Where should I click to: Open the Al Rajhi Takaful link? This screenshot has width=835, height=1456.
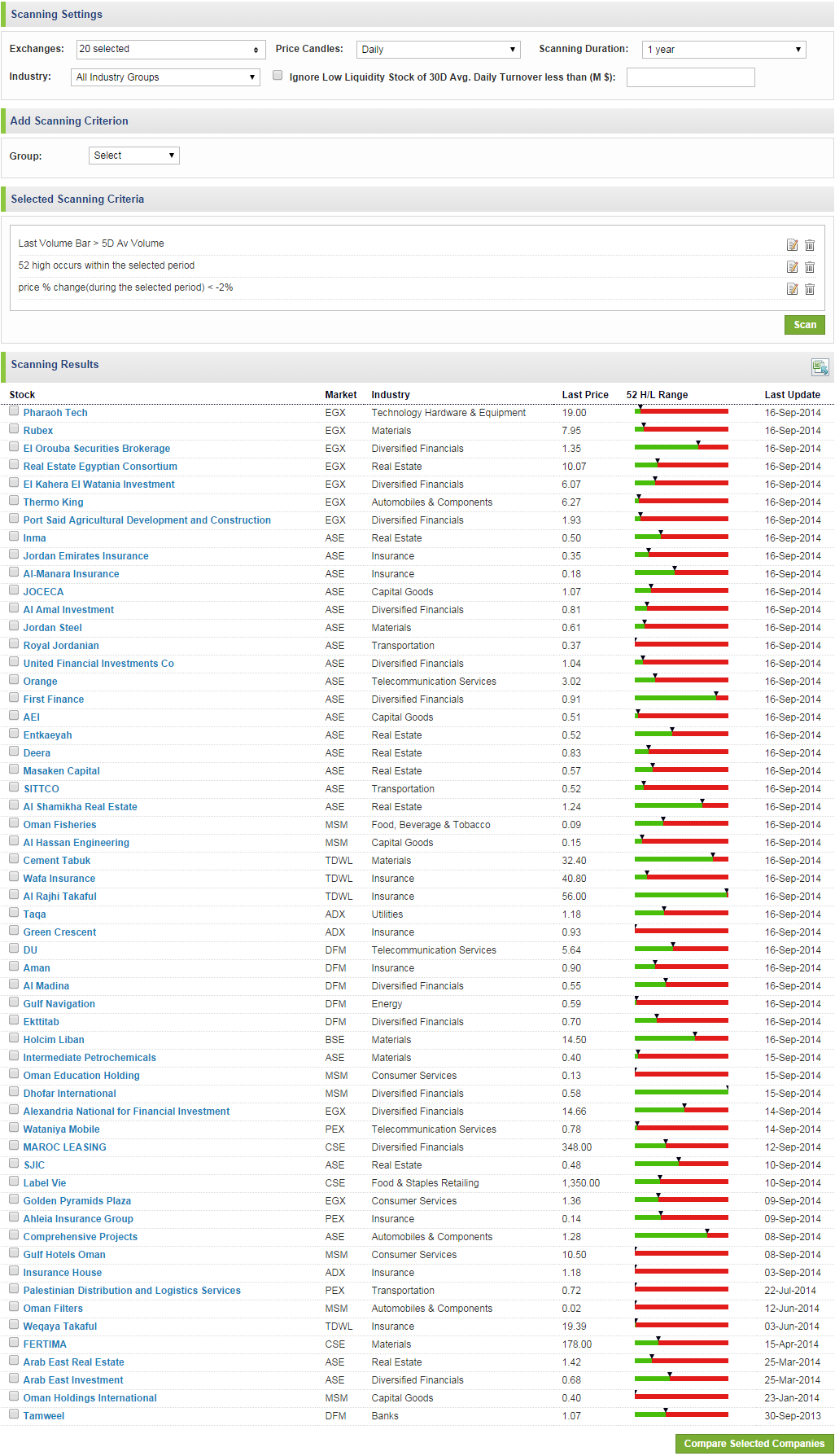click(59, 897)
